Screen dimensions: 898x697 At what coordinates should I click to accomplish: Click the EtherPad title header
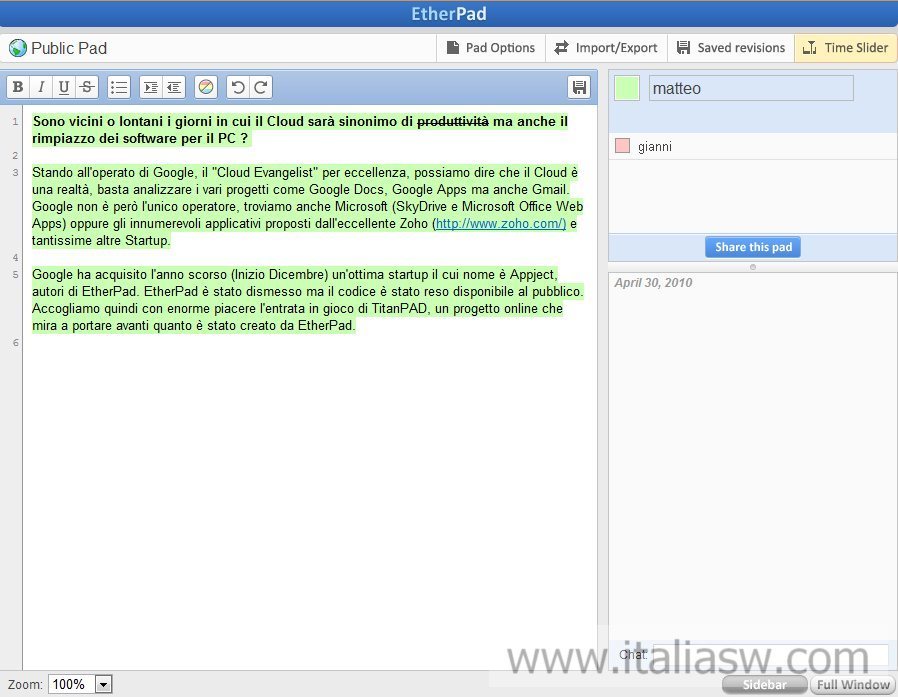(448, 14)
